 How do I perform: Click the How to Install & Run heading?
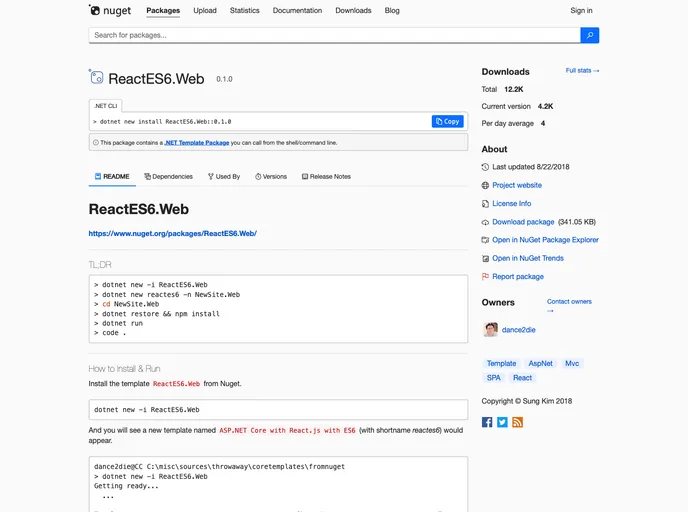point(124,369)
